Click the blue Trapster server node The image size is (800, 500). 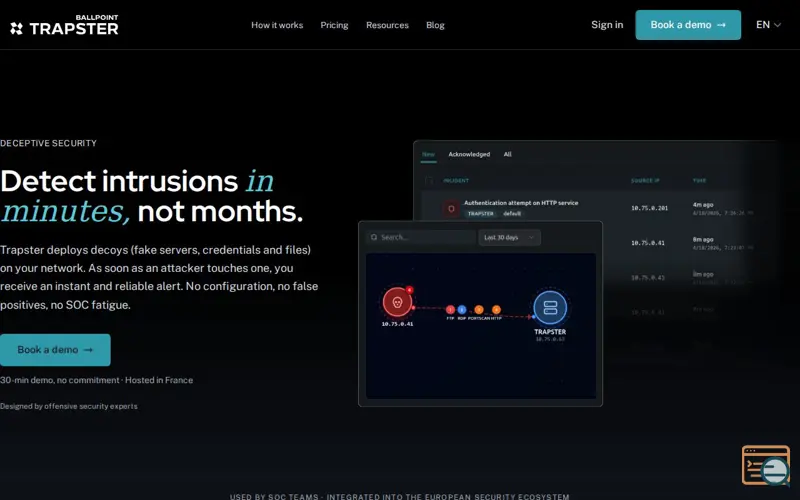[x=550, y=308]
